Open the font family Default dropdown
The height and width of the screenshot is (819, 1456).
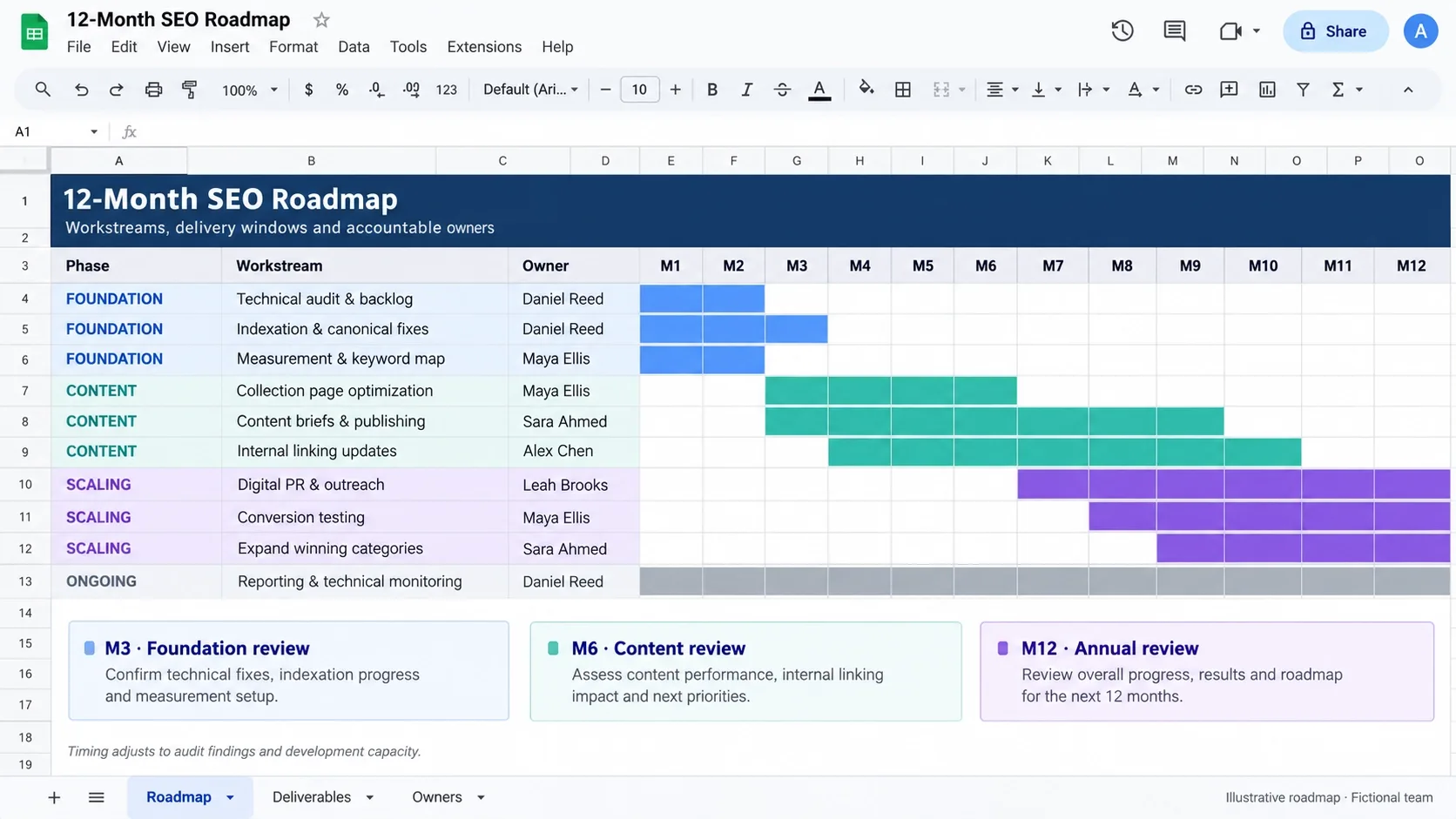point(530,90)
